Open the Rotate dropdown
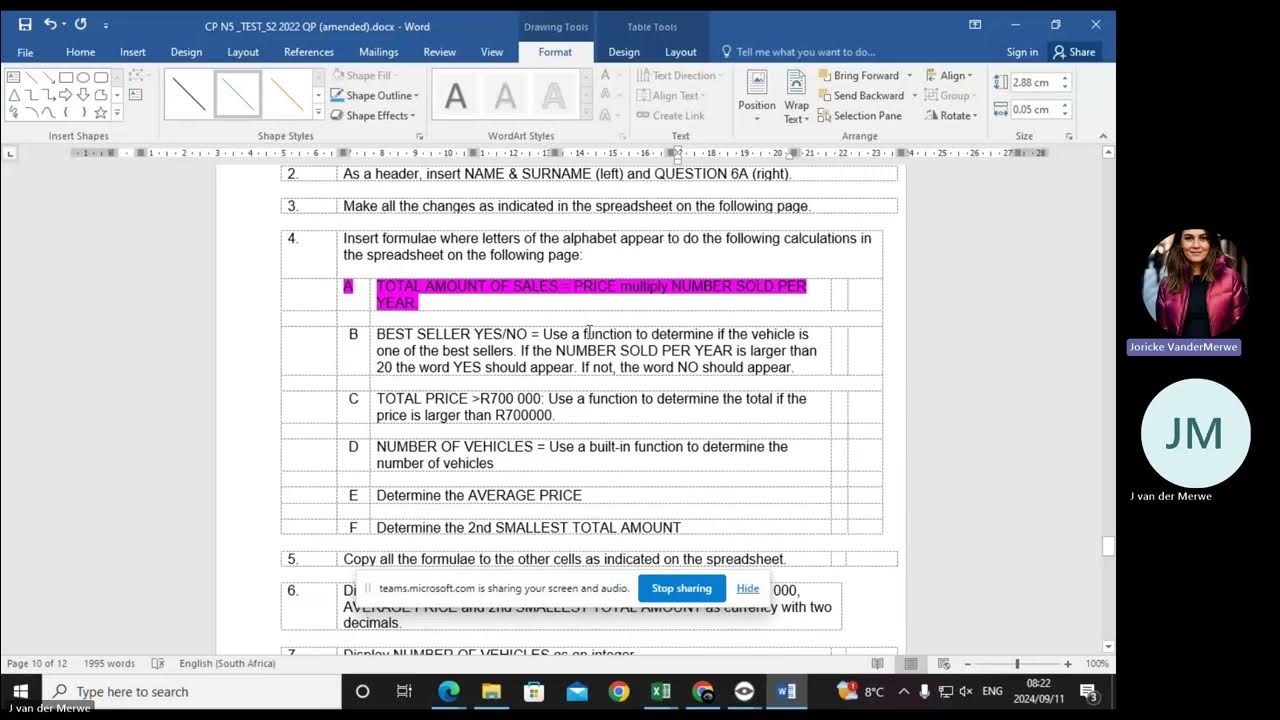Screen dimensions: 1280x720 pyautogui.click(x=949, y=115)
